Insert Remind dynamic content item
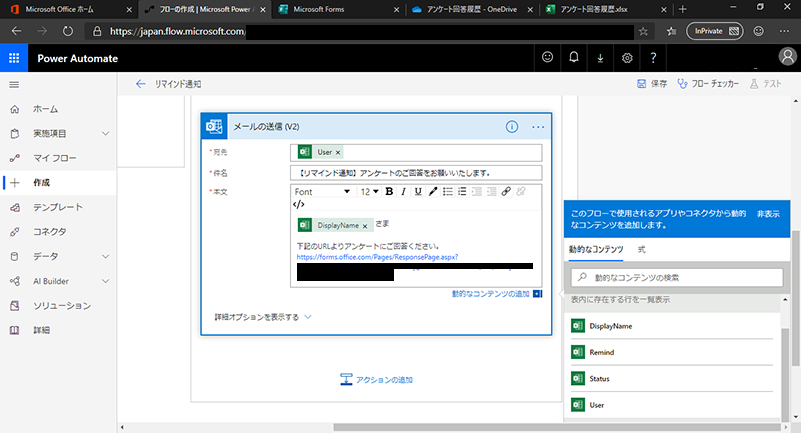 pyautogui.click(x=672, y=352)
